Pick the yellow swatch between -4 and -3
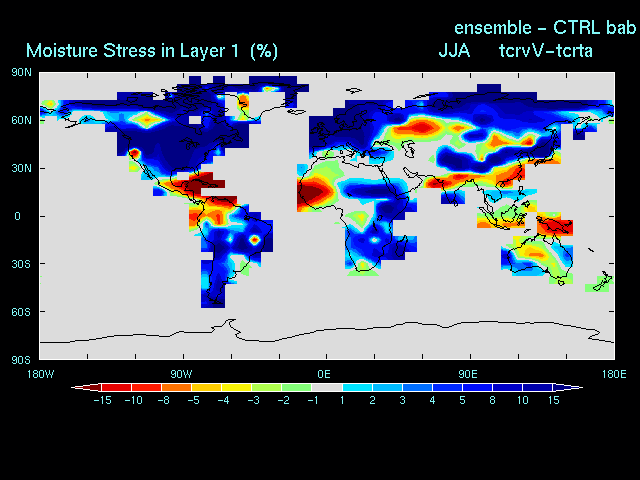The image size is (640, 480). [x=237, y=387]
